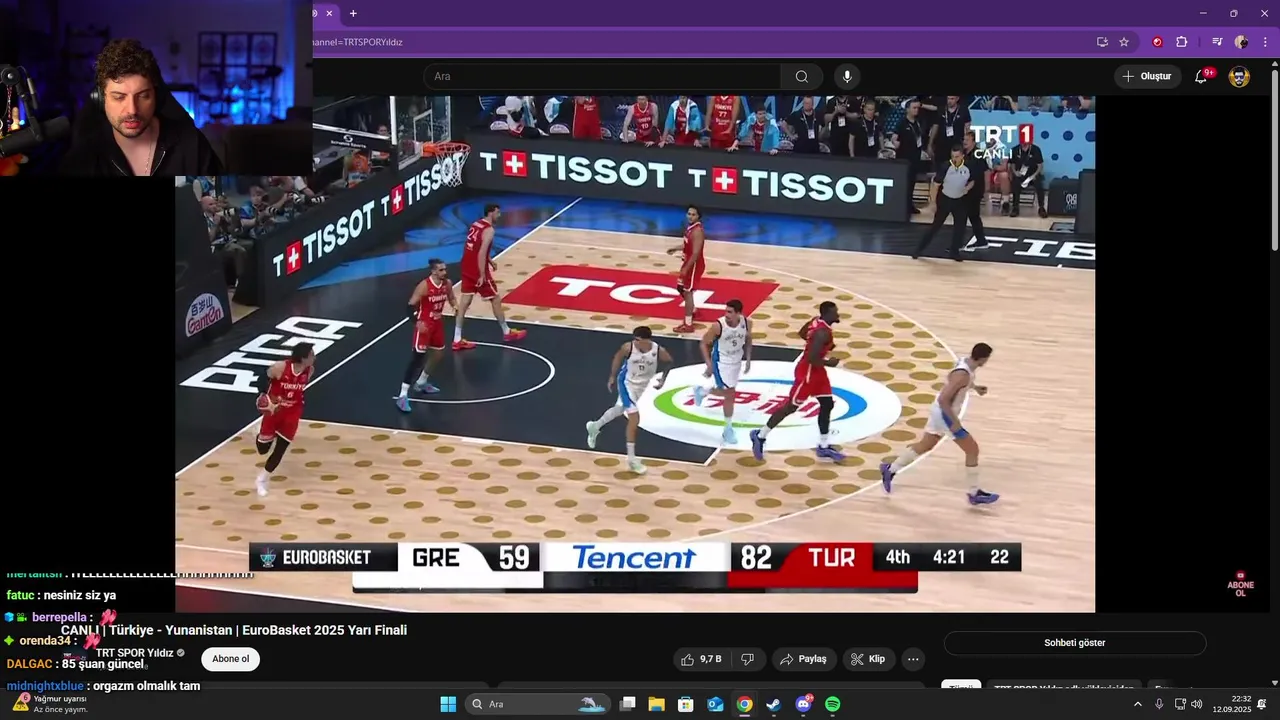1280x720 pixels.
Task: Open the more actions ellipsis under video
Action: 912,659
